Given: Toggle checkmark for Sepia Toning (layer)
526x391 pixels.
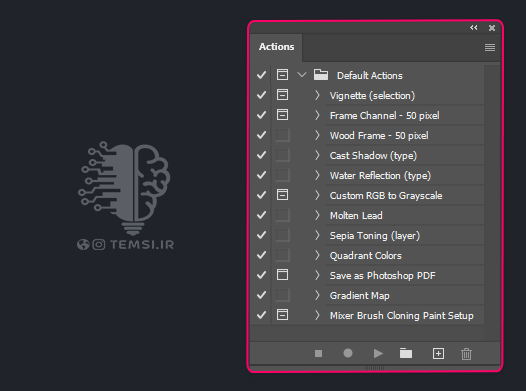Looking at the screenshot, I should 261,235.
